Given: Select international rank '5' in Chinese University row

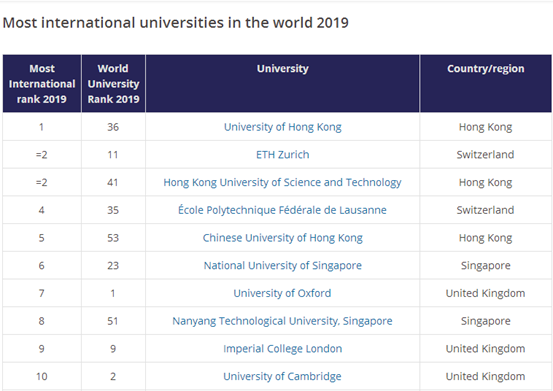Looking at the screenshot, I should coord(42,238).
